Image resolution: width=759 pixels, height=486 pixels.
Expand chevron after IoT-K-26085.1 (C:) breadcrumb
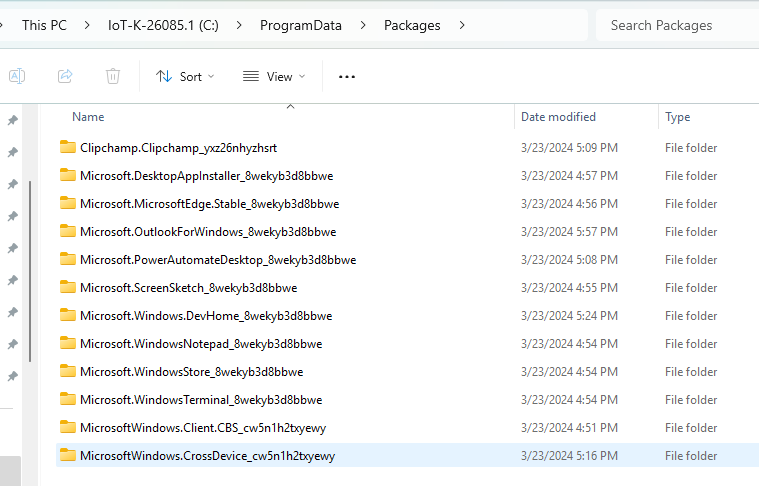click(x=239, y=25)
